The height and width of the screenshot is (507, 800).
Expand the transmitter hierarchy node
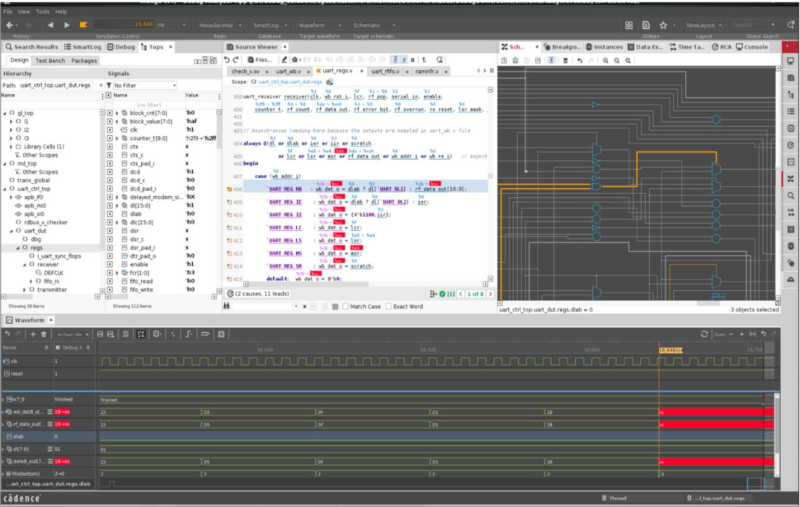click(x=24, y=290)
